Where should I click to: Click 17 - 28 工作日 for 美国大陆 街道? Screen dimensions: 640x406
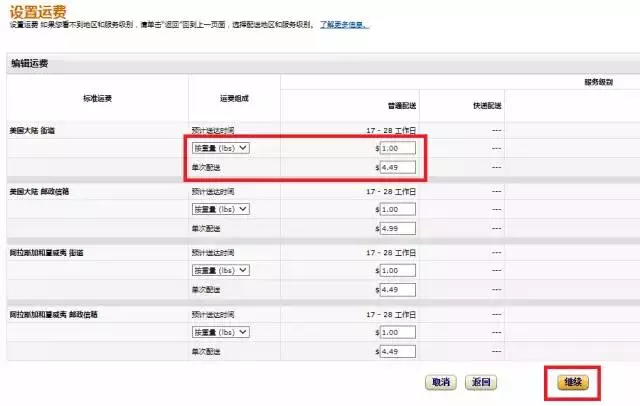pos(391,131)
